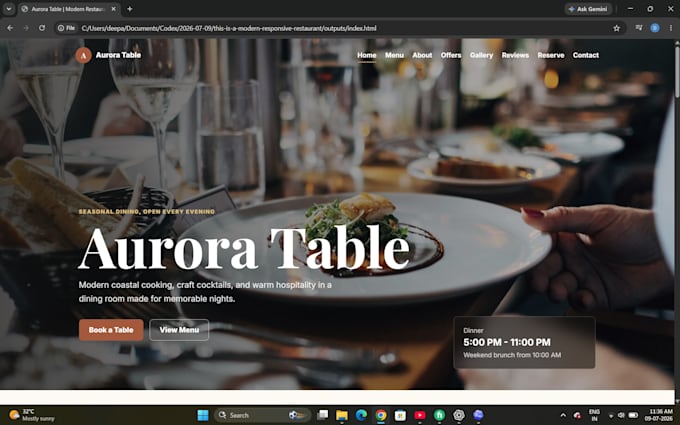Viewport: 680px width, 425px height.
Task: Click 'Weekend brunch from 10:00 AM' text
Action: [512, 355]
